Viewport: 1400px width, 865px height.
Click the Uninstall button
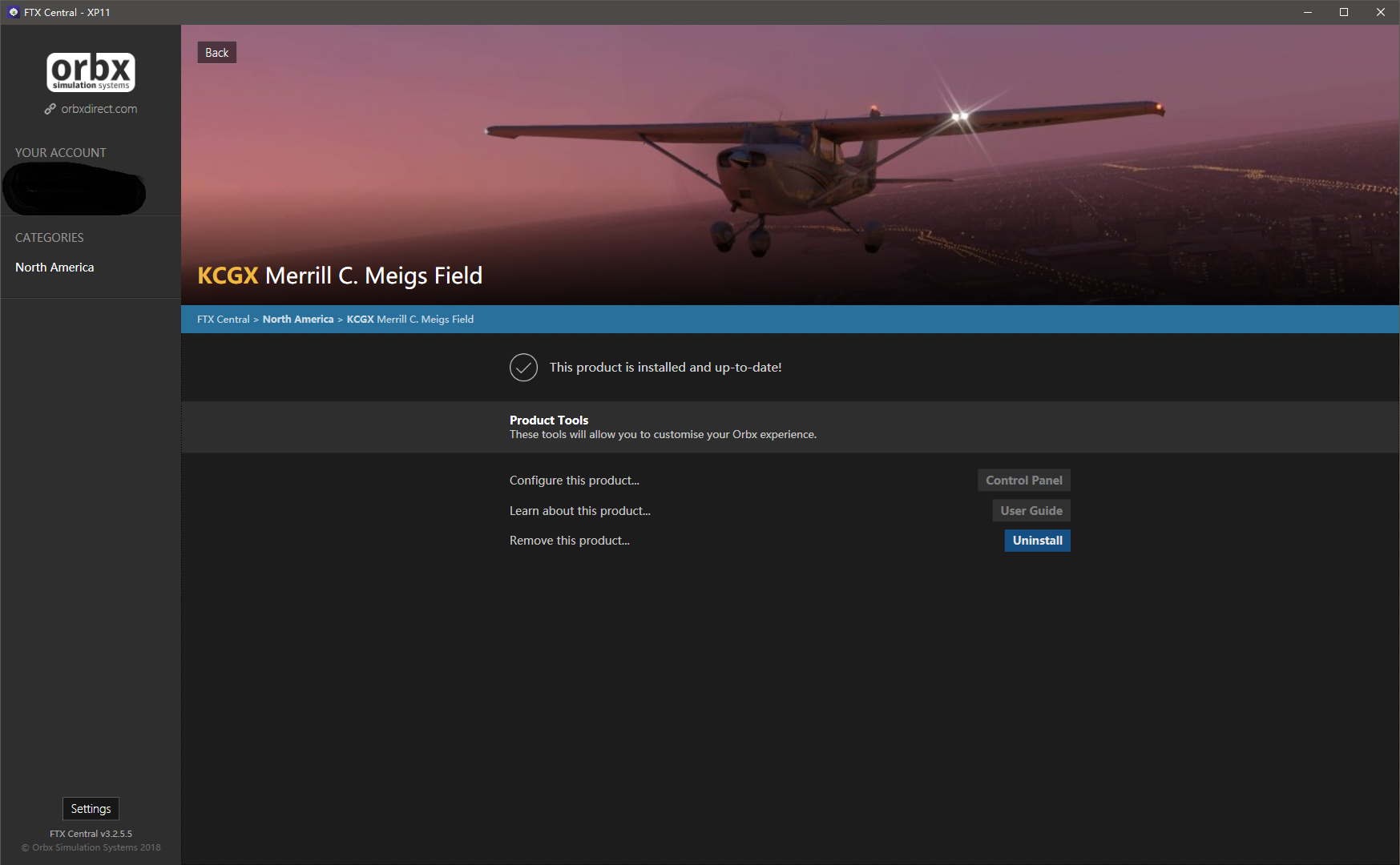pyautogui.click(x=1038, y=541)
